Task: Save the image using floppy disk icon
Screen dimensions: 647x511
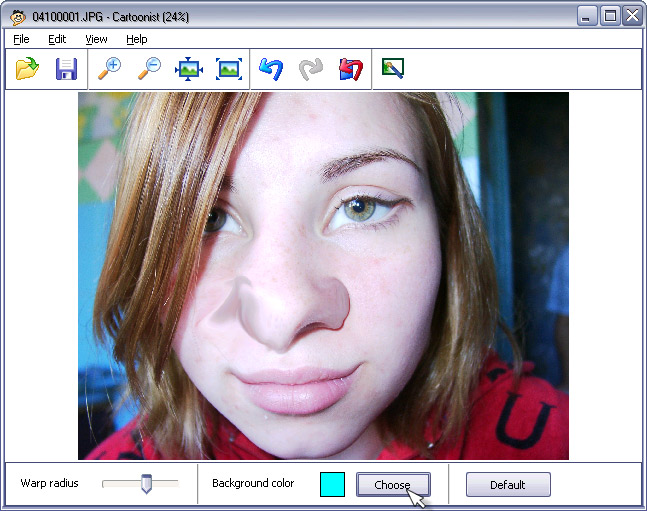Action: [66, 69]
